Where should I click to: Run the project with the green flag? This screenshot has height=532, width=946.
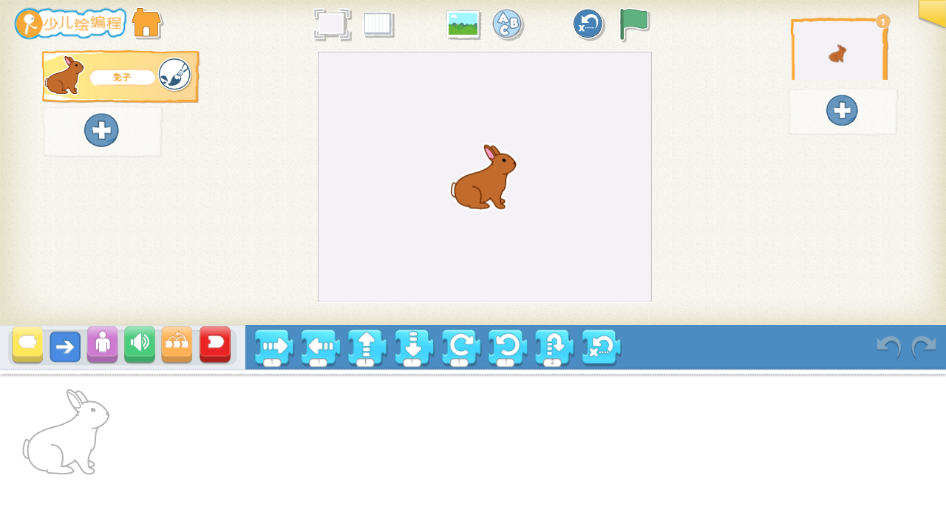point(634,24)
